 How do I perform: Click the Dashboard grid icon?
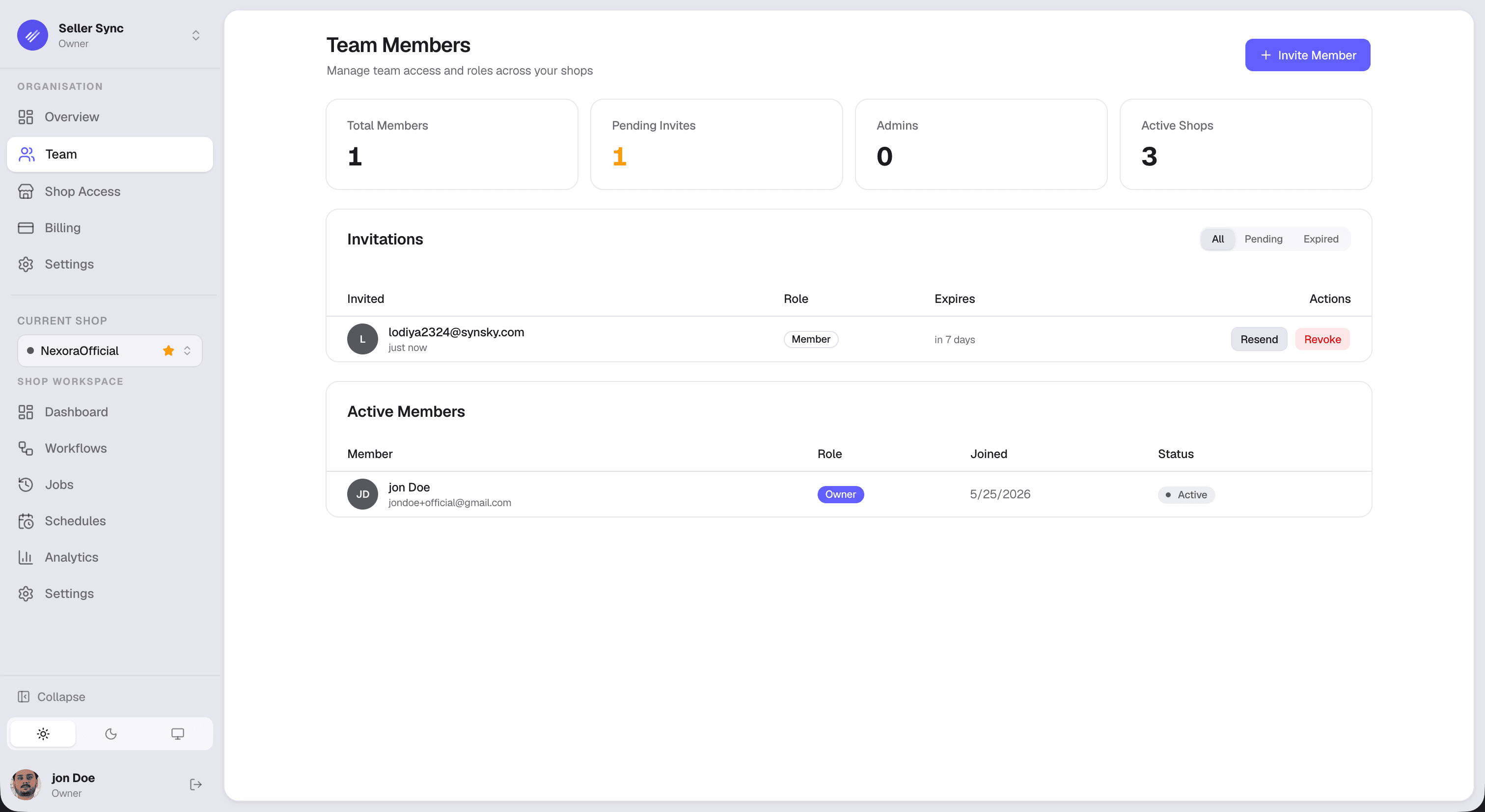[26, 412]
